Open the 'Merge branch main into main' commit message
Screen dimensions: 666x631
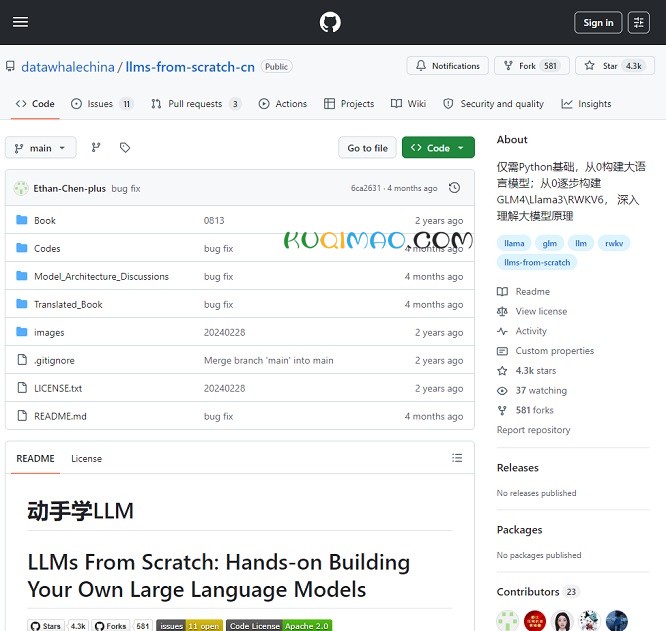click(268, 361)
